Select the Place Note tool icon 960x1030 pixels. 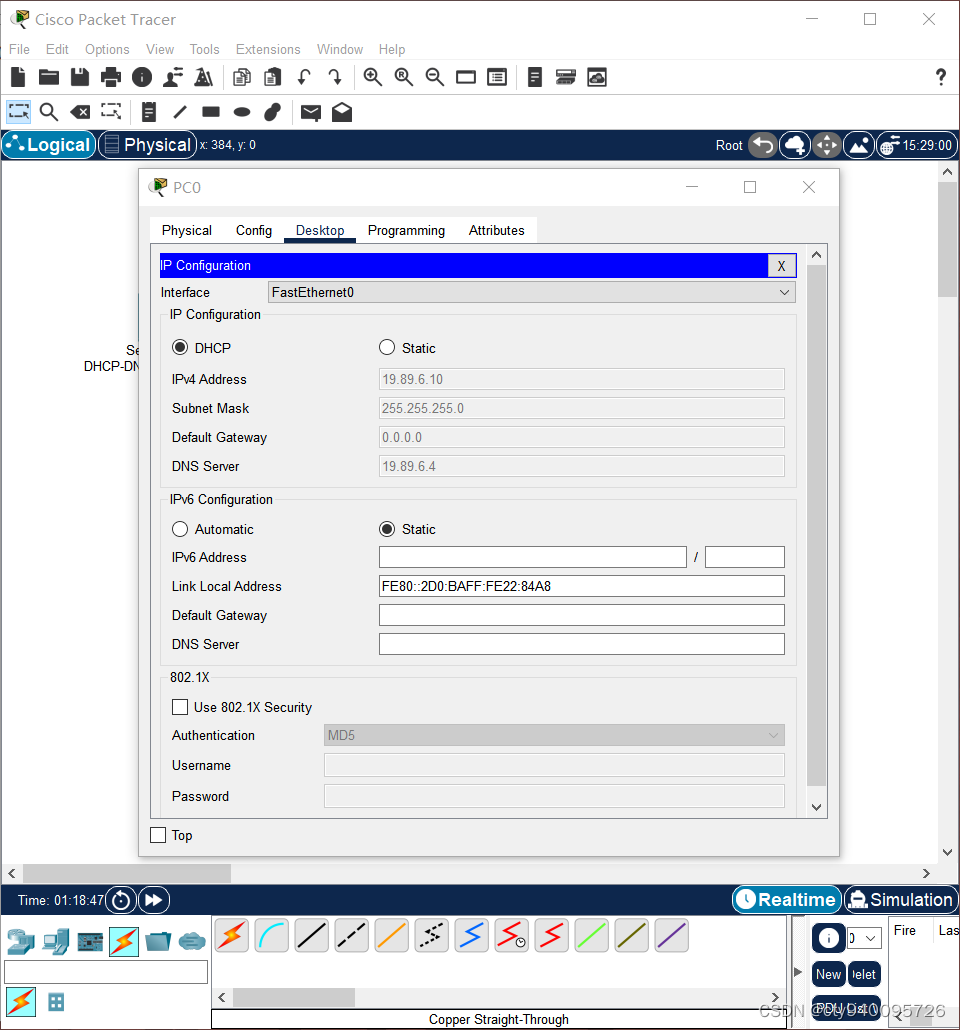149,112
